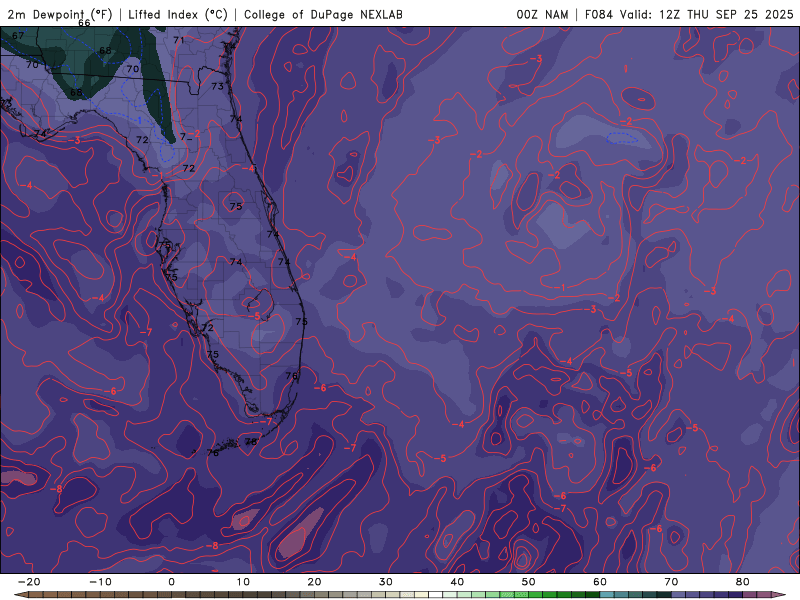This screenshot has width=800, height=600.
Task: Click the 30 label on the color scale
Action: pos(386,582)
